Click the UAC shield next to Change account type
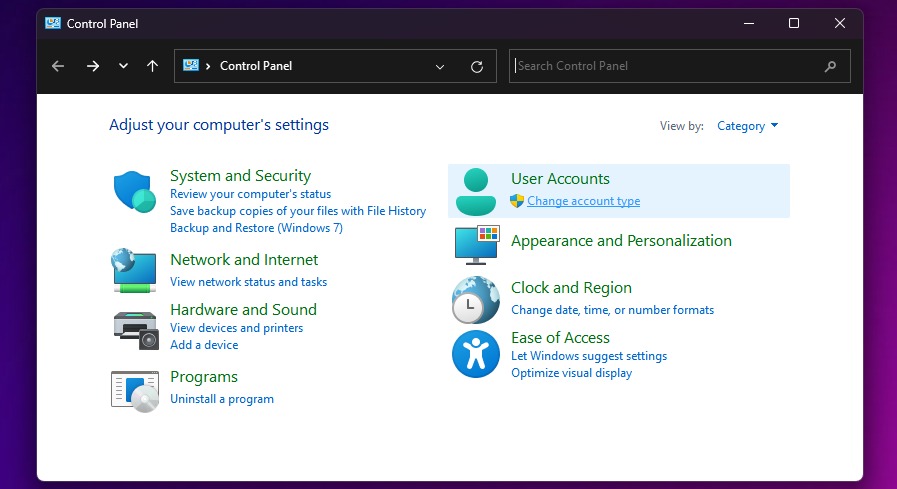This screenshot has width=897, height=489. pos(517,201)
